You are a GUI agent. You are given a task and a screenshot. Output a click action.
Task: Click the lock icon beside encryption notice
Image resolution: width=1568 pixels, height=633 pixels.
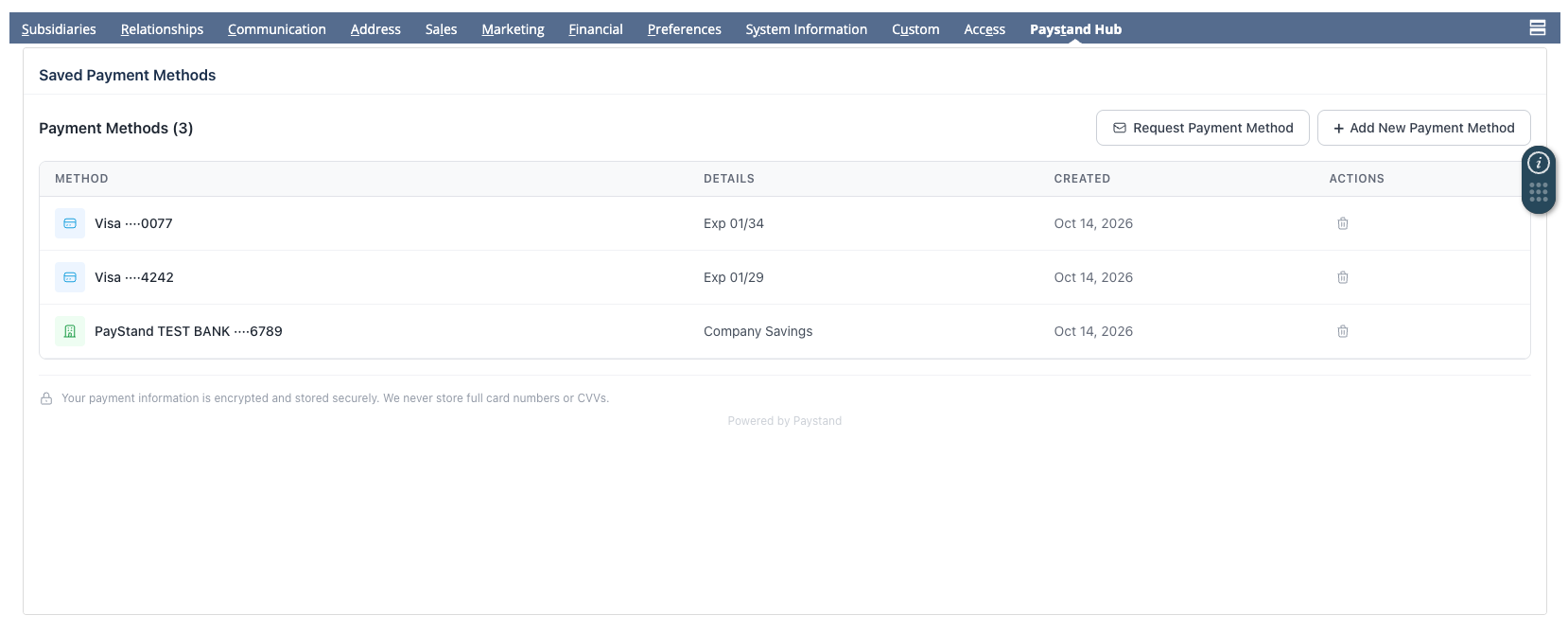(46, 398)
